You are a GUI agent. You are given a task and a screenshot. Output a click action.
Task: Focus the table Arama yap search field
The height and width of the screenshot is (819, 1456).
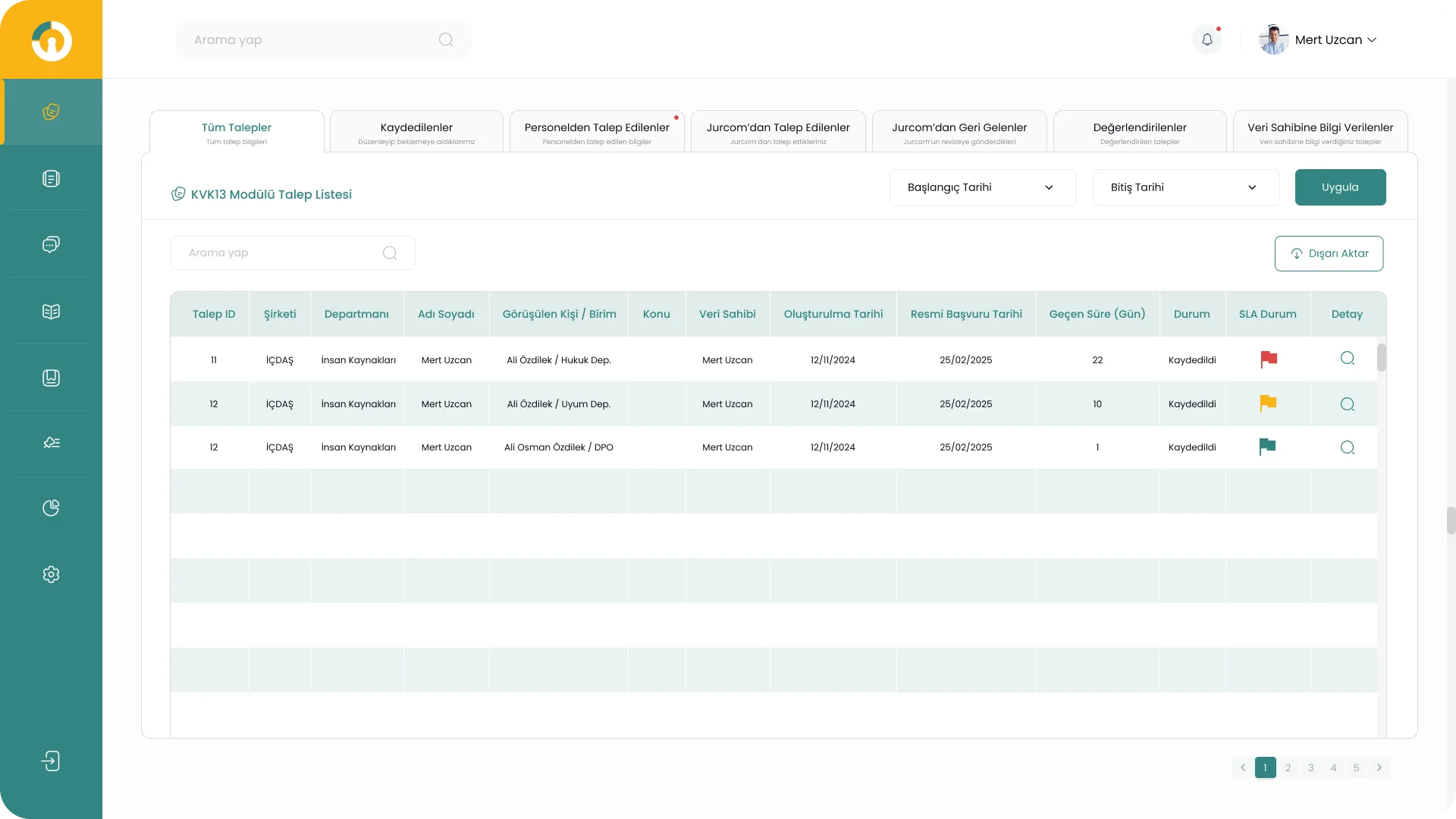tap(281, 253)
